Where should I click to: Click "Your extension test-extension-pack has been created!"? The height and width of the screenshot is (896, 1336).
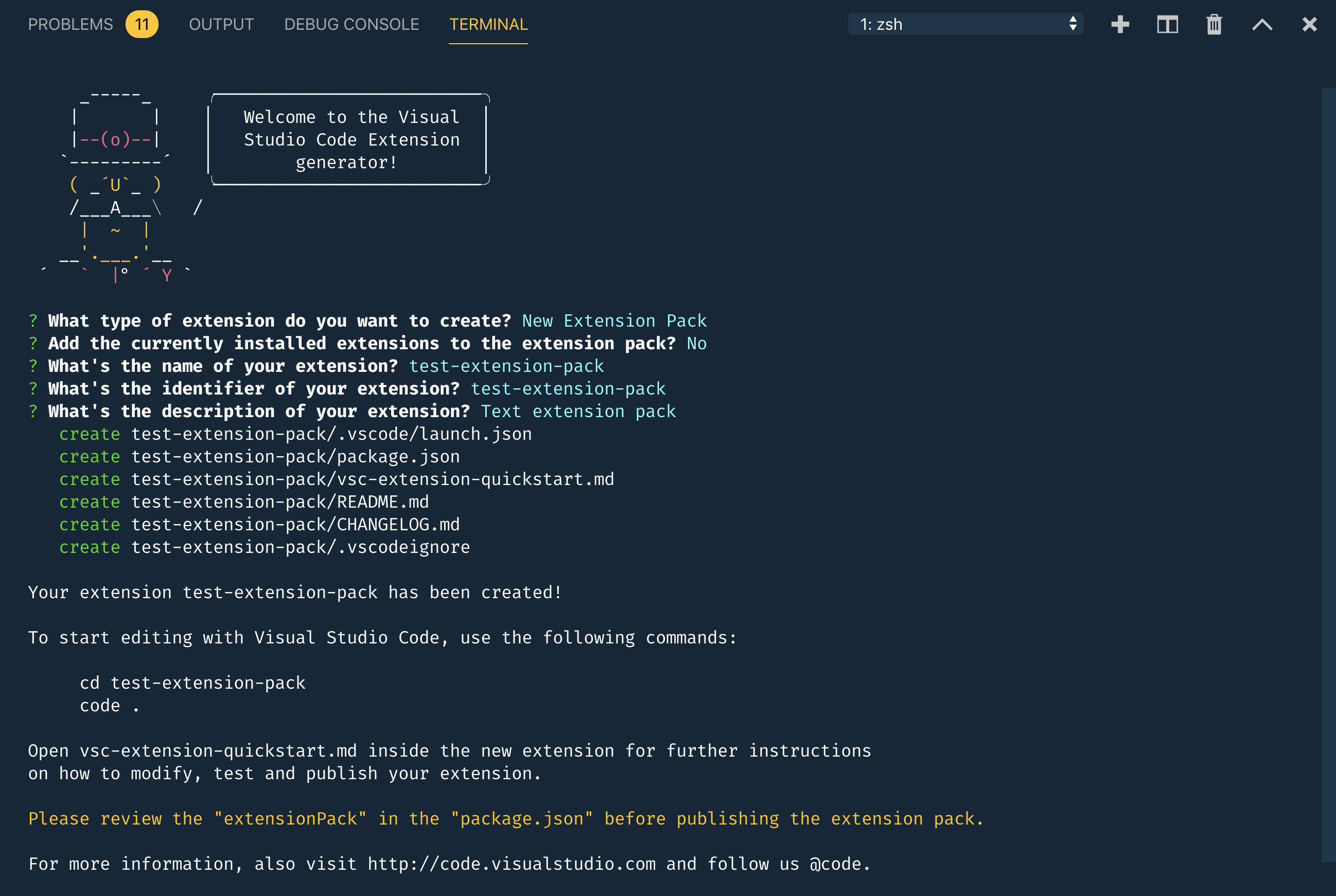coord(295,593)
